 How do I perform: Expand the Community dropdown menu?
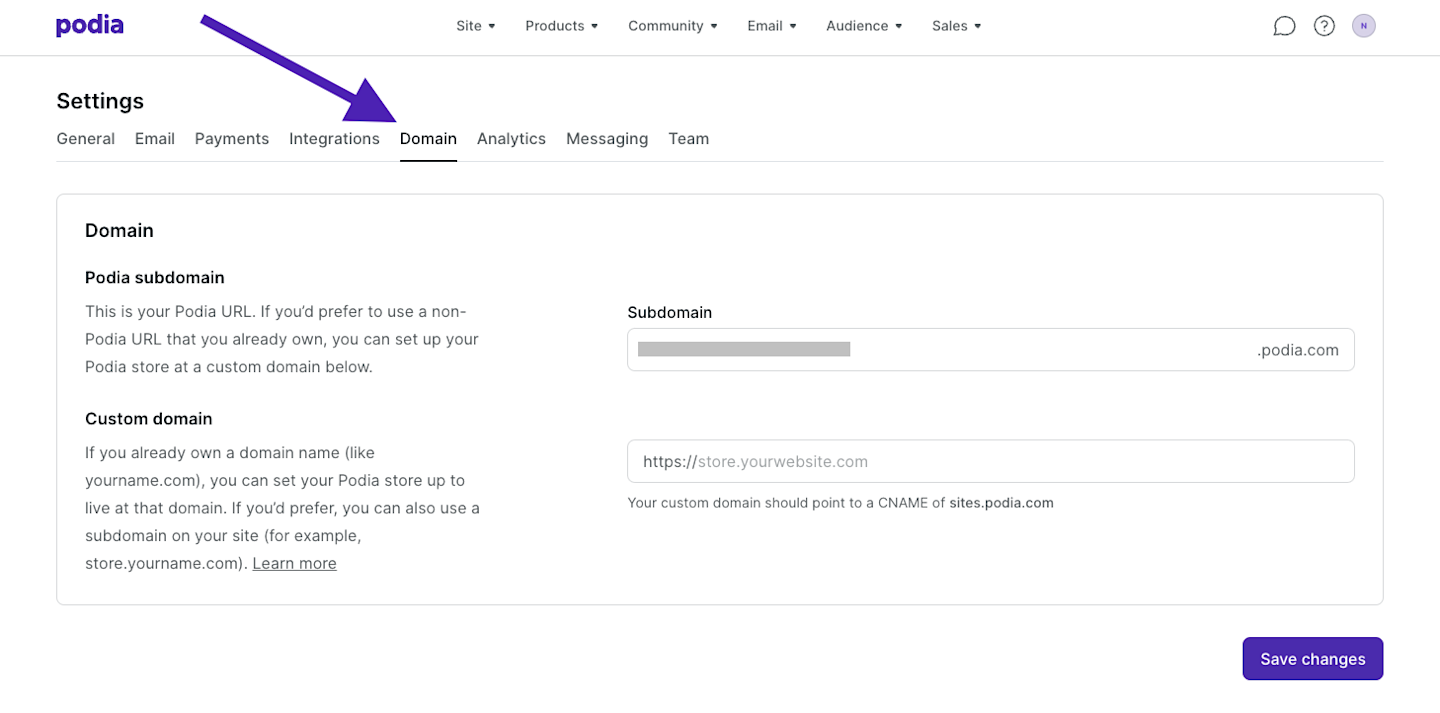pos(673,26)
